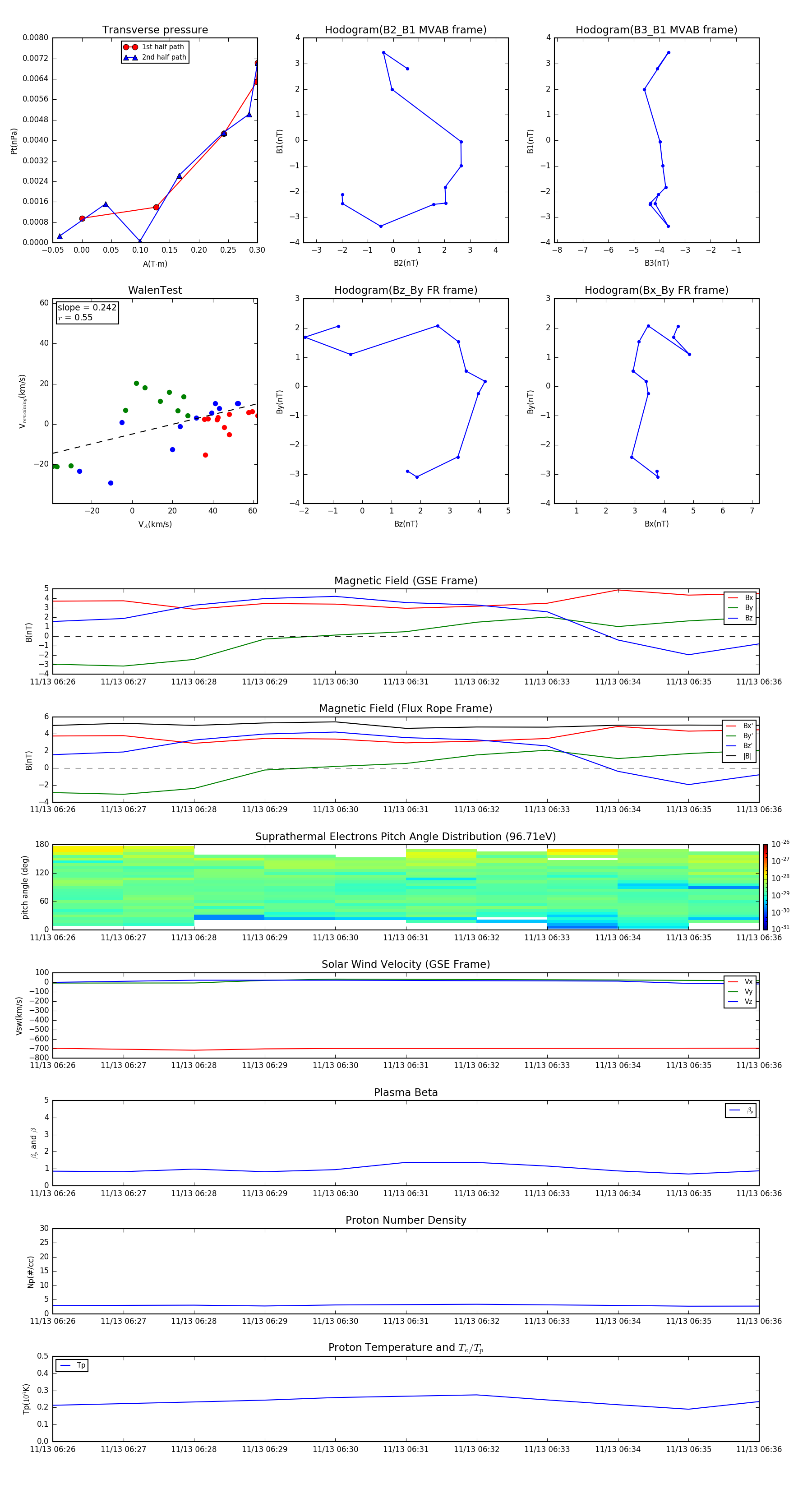Screen dimensions: 812x1489
Task: Click the Tp legend in Proton Temperature panel
Action: point(72,1365)
